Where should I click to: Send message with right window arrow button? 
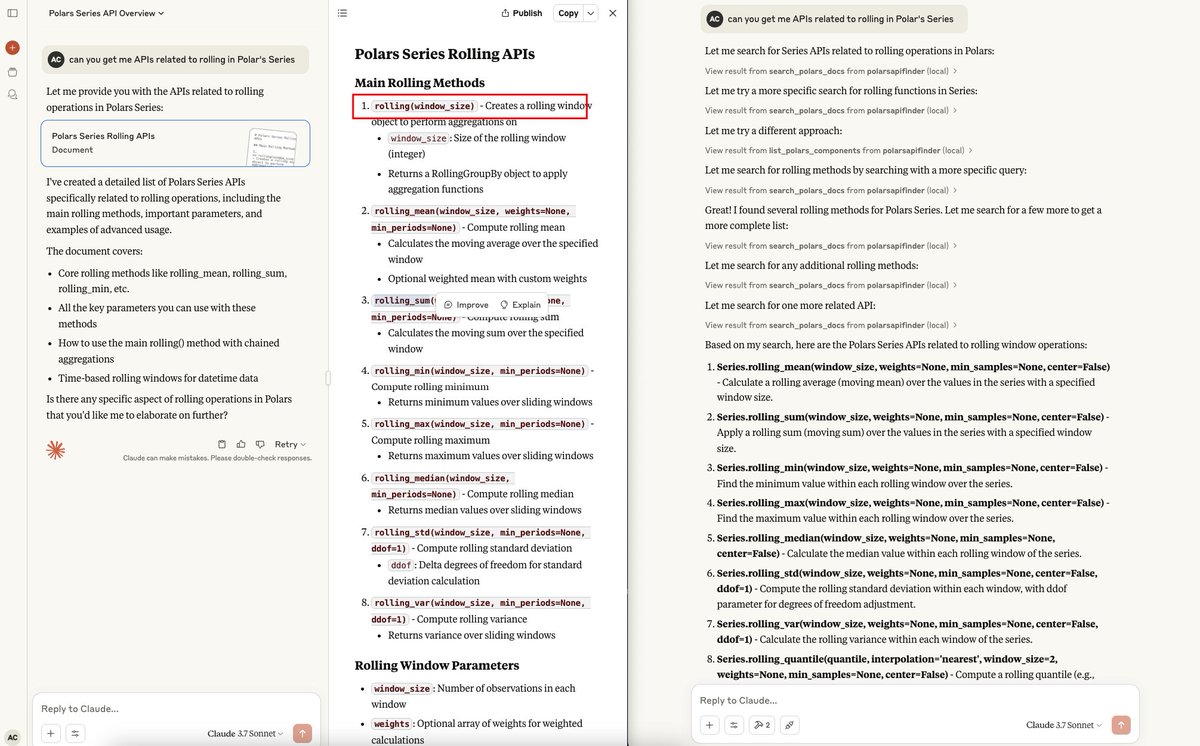(x=1121, y=725)
